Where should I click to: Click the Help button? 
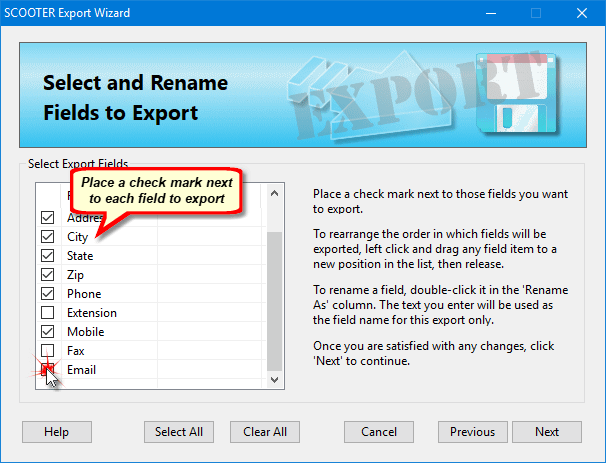57,432
